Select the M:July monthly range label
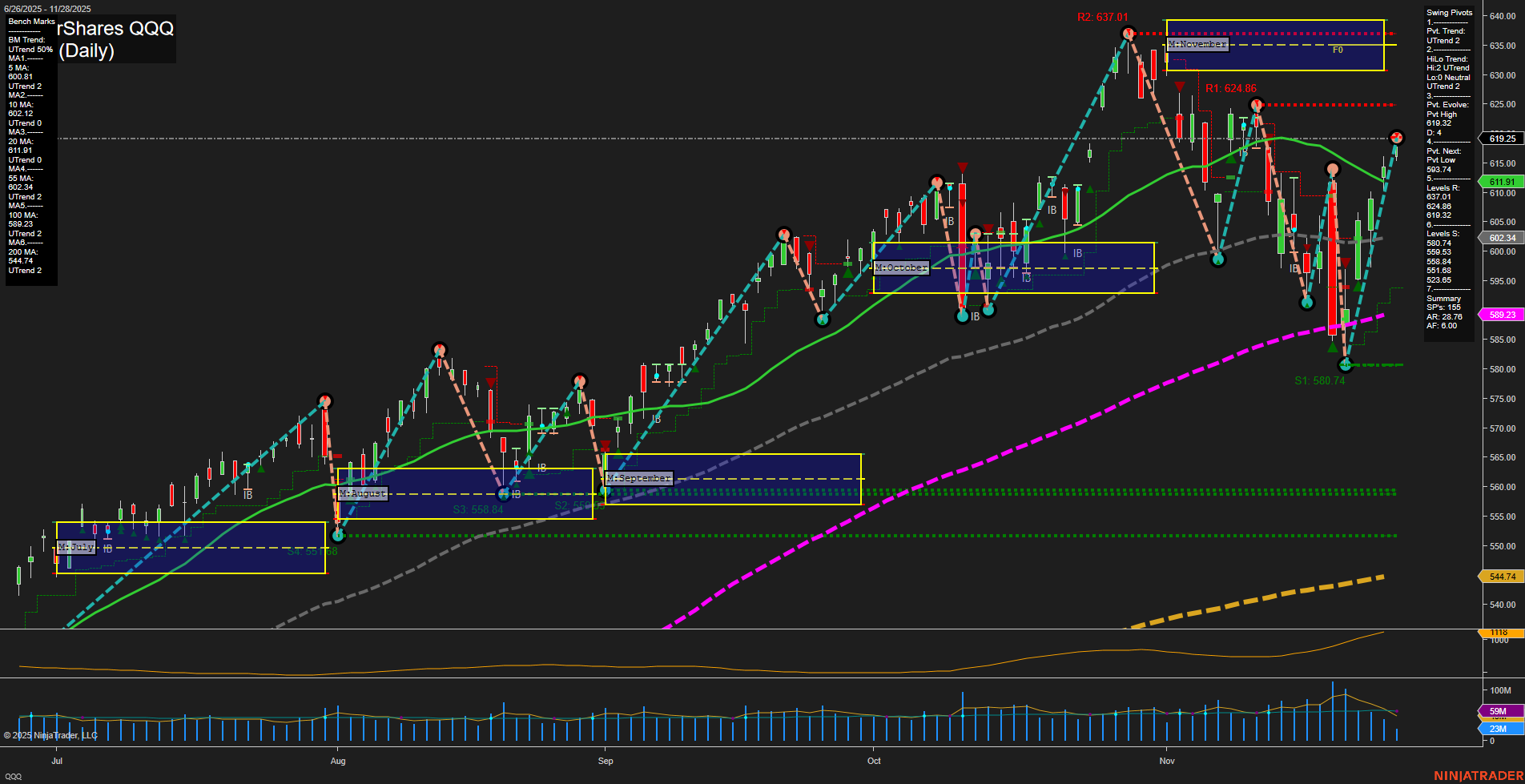This screenshot has height=784, width=1525. pos(76,547)
